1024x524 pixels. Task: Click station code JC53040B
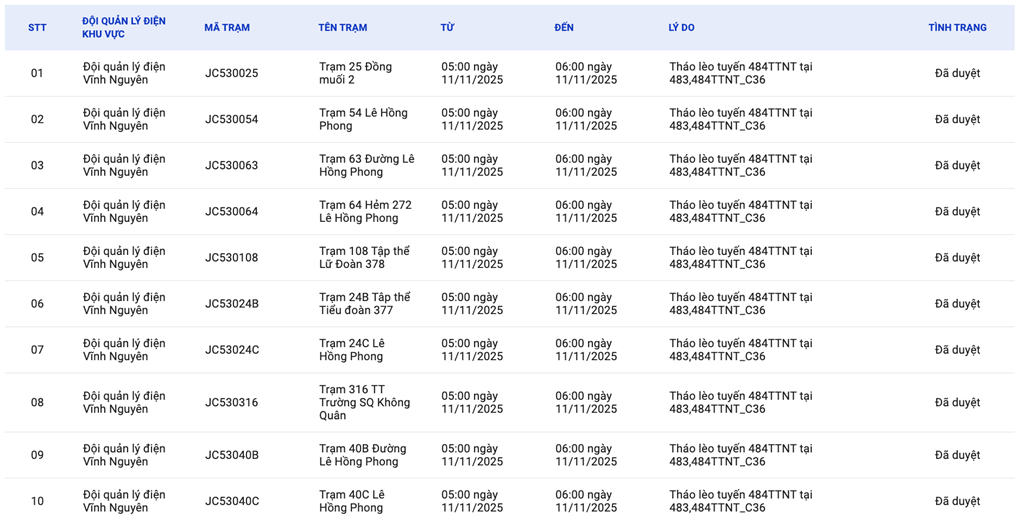pos(232,455)
